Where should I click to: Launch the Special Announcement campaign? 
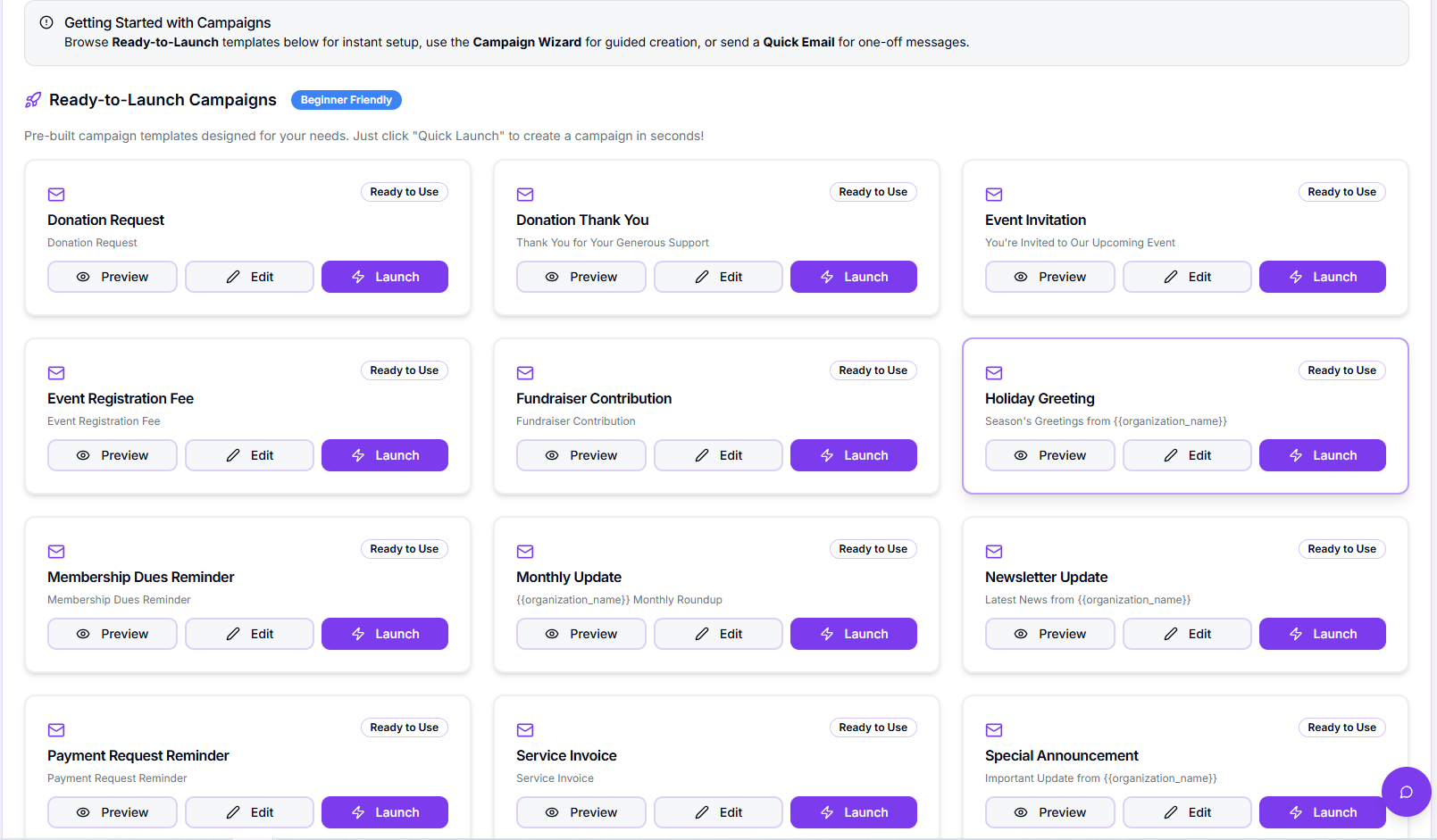tap(1322, 812)
